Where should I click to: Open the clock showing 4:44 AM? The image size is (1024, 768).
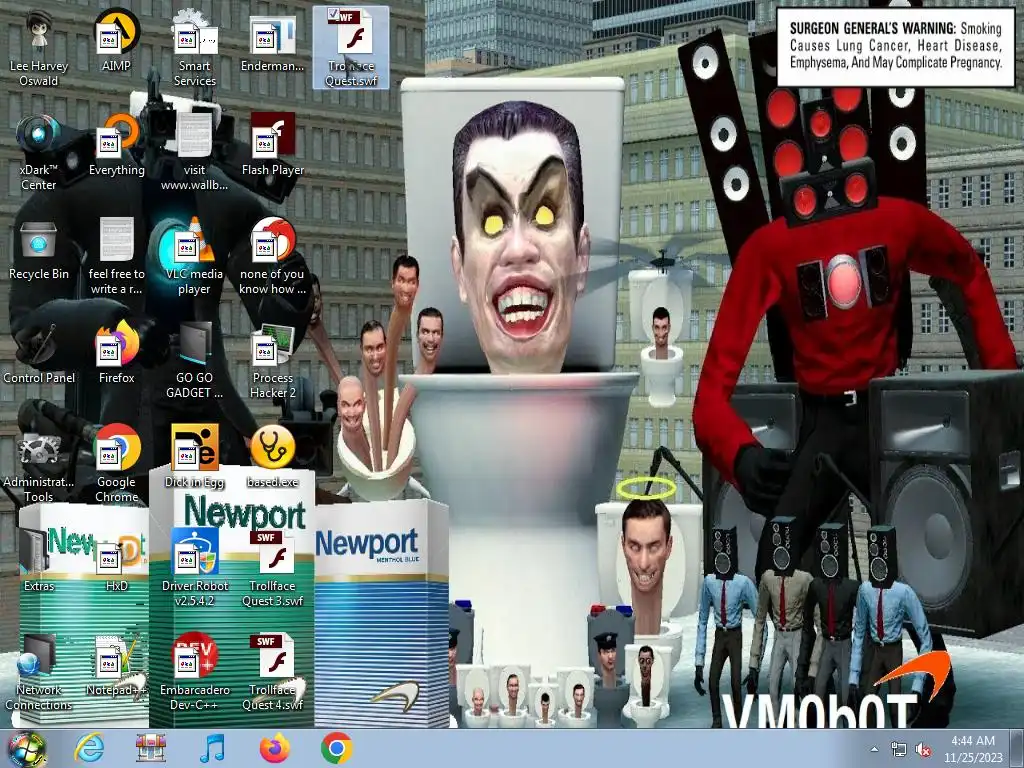[x=972, y=749]
